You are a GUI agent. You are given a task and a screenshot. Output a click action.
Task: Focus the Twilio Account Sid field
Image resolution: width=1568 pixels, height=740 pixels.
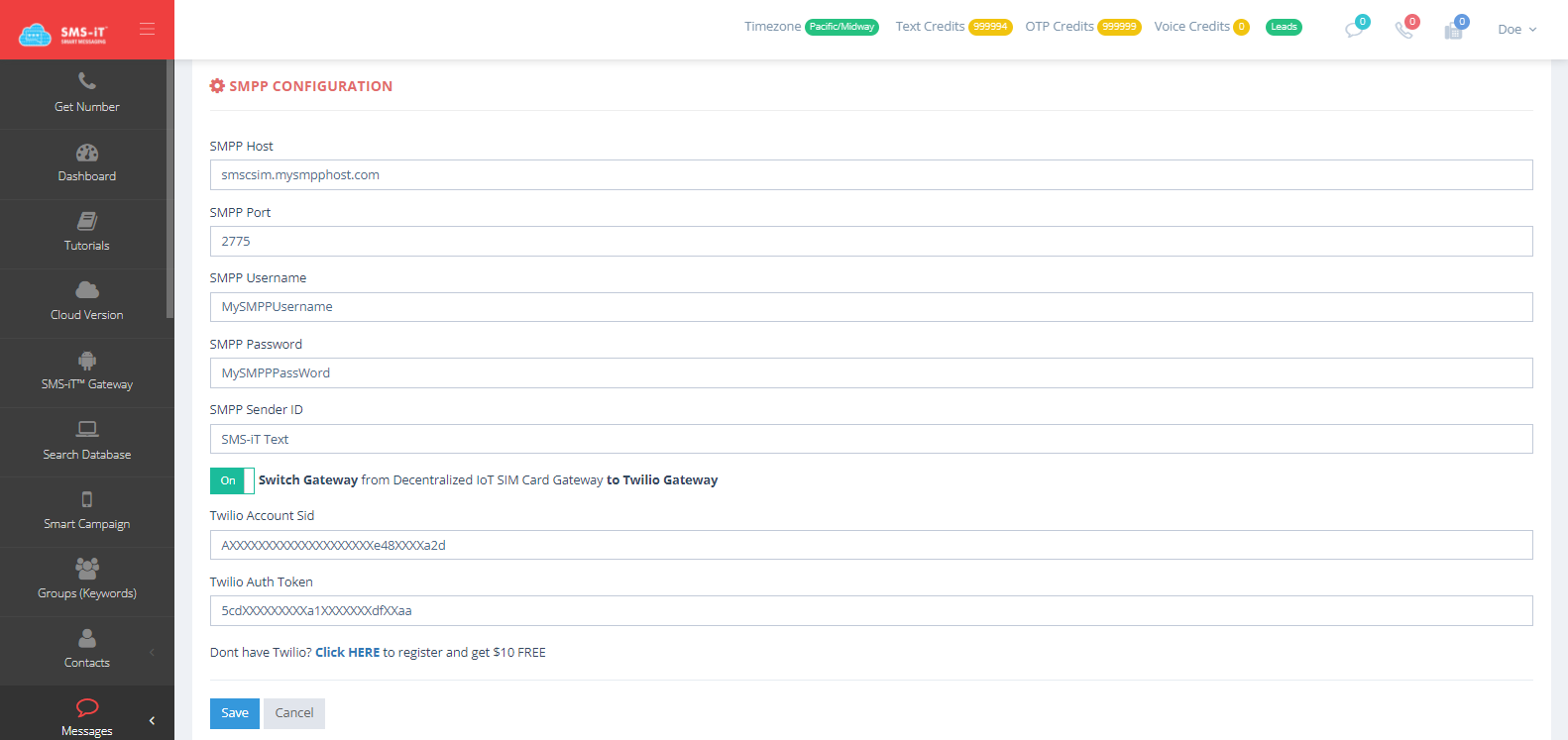(x=871, y=545)
